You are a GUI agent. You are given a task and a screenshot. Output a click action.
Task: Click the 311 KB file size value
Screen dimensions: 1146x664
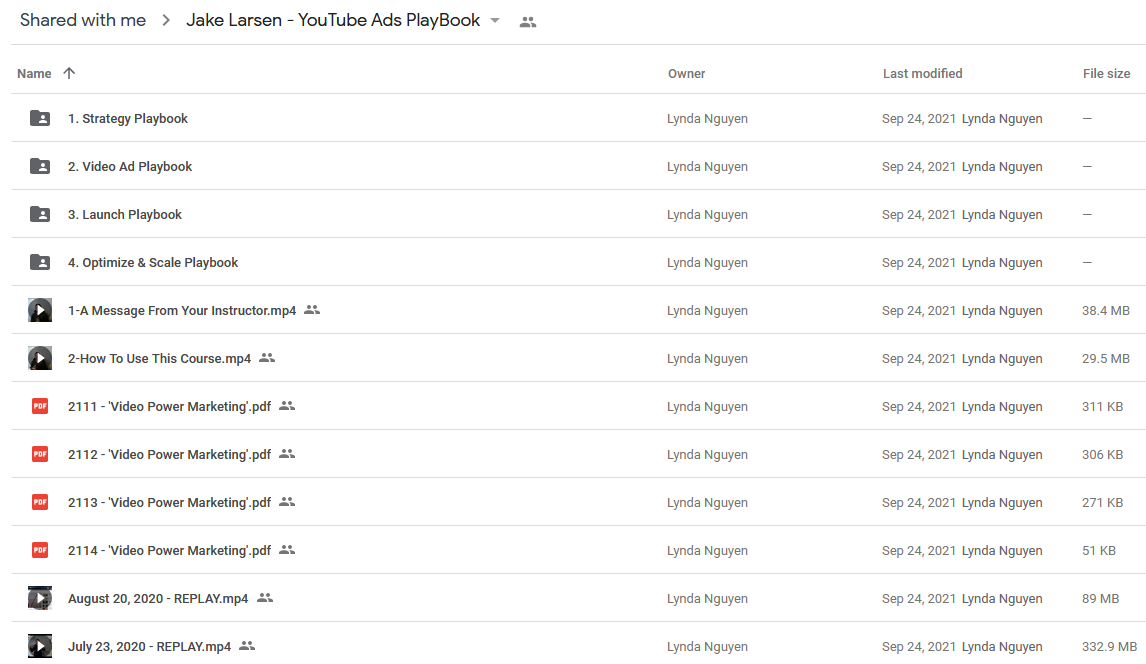click(x=1102, y=406)
